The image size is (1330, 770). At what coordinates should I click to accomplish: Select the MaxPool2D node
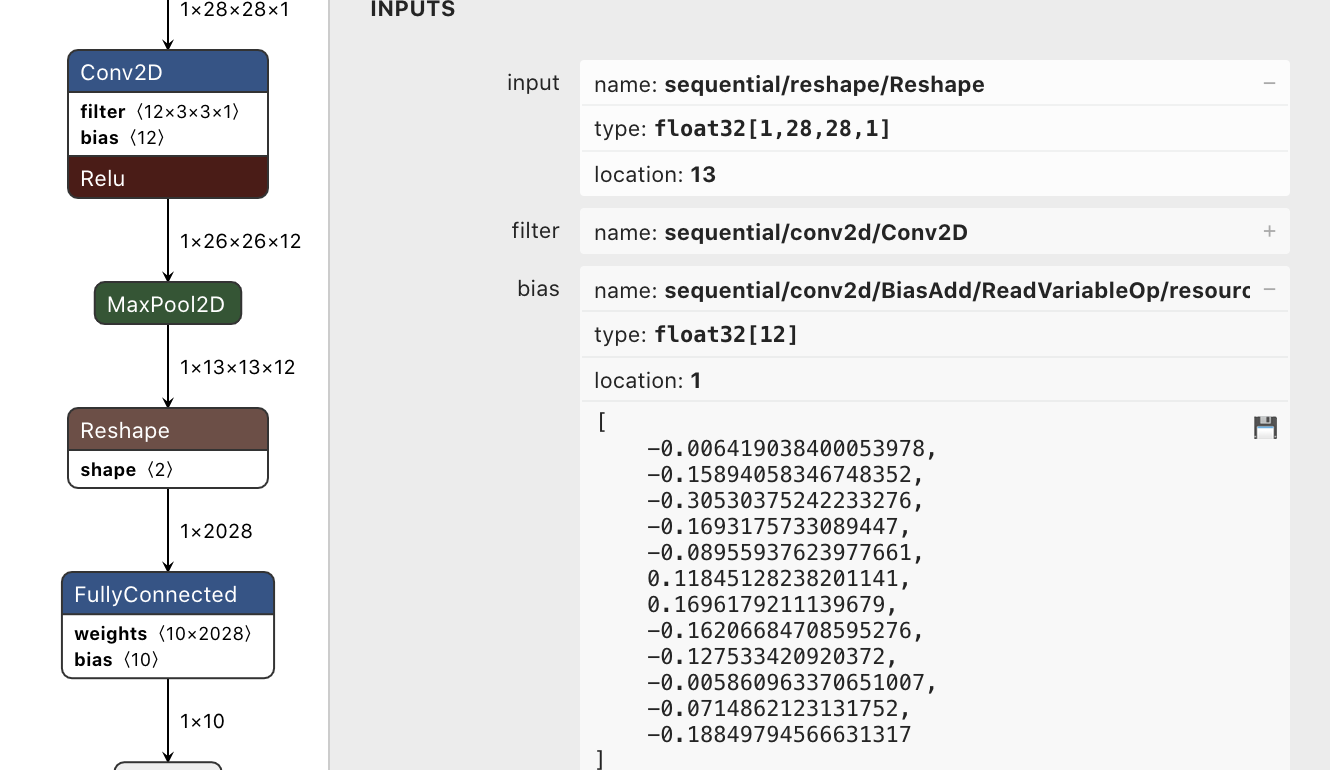click(167, 303)
